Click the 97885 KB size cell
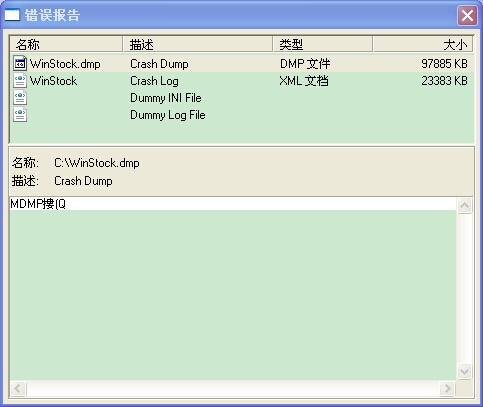483x407 pixels. click(444, 64)
